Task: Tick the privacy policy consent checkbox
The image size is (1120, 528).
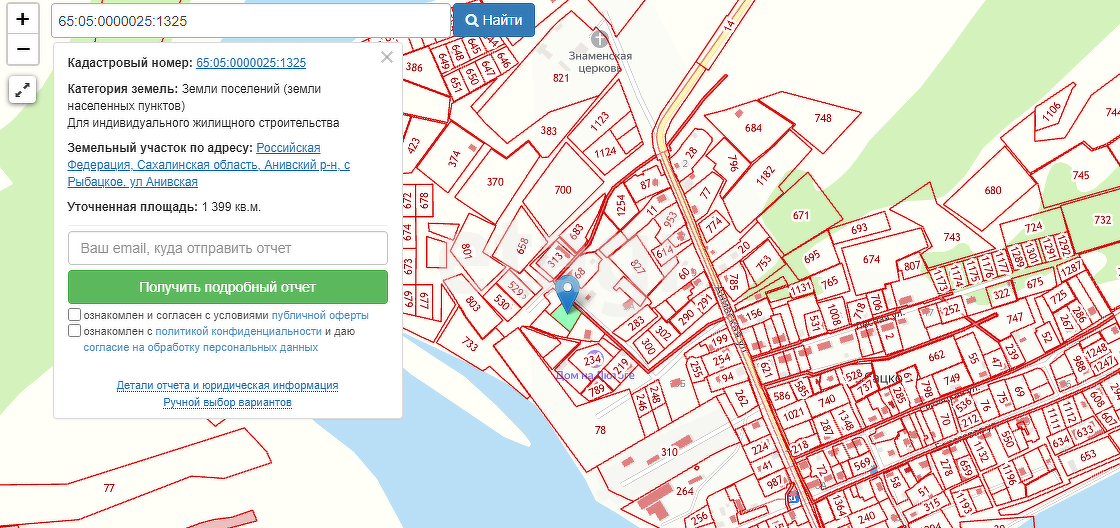Action: pos(75,331)
